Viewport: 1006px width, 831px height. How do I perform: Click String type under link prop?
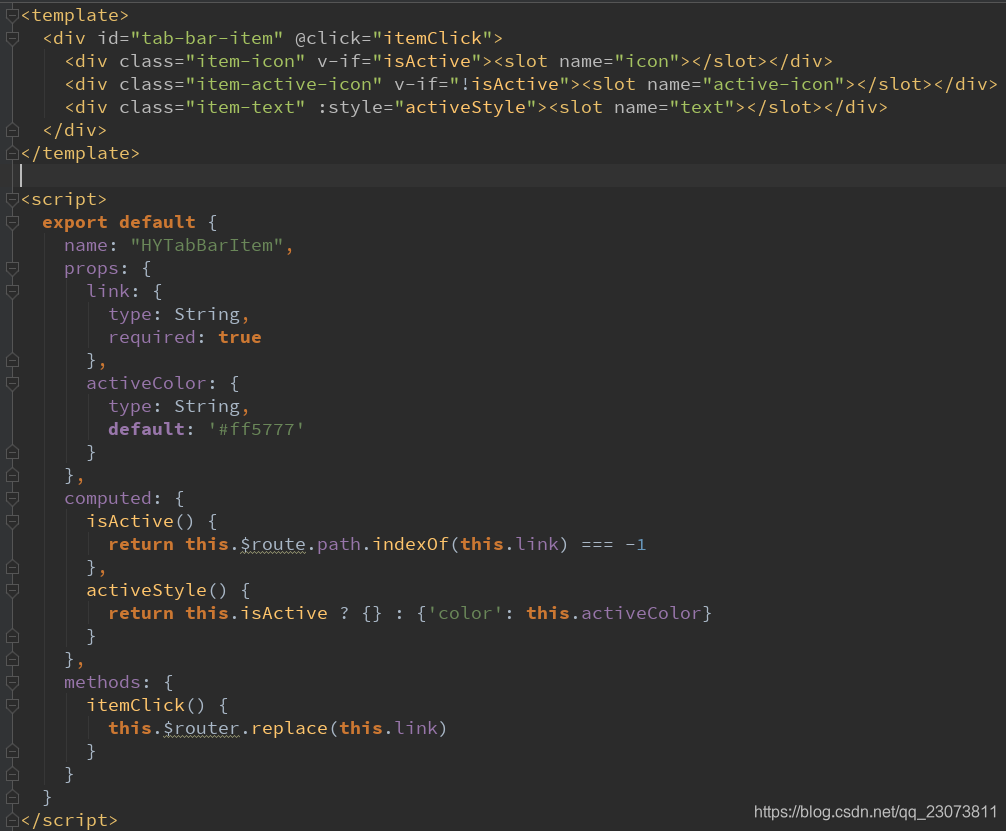pyautogui.click(x=207, y=314)
